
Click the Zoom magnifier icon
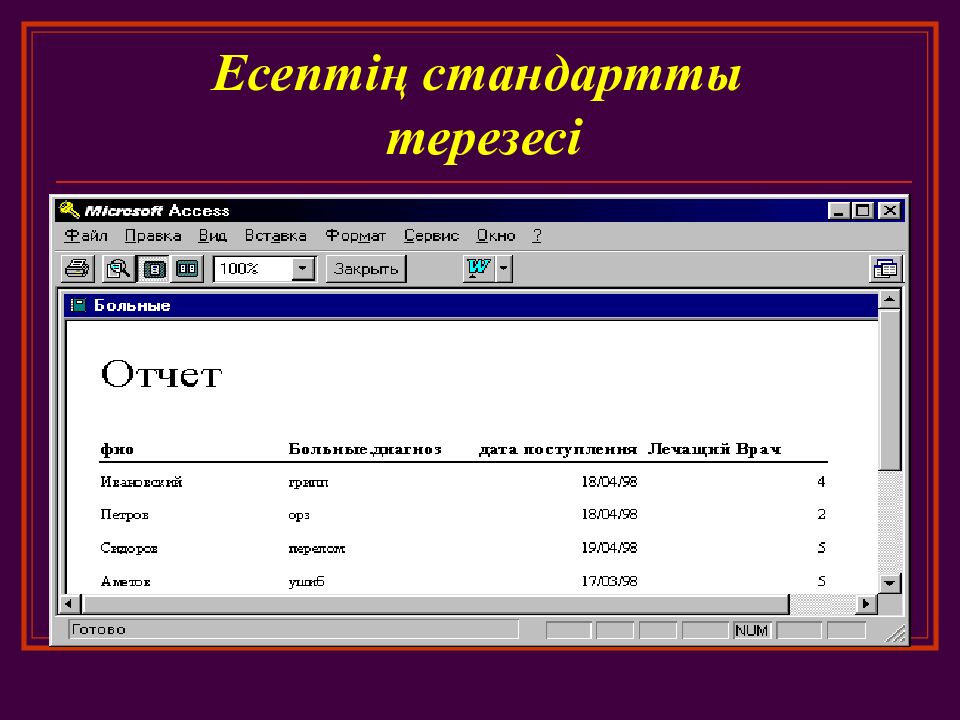click(x=118, y=268)
